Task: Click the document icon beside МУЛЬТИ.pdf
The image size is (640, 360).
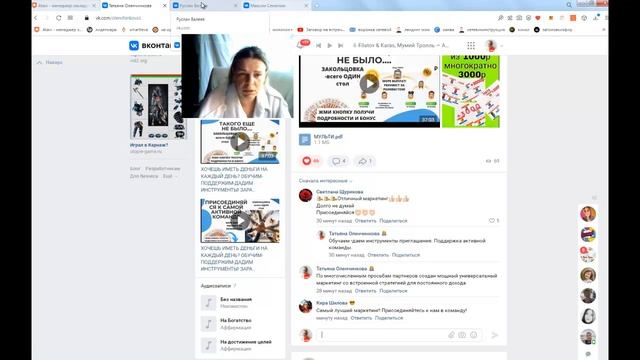Action: coord(304,140)
